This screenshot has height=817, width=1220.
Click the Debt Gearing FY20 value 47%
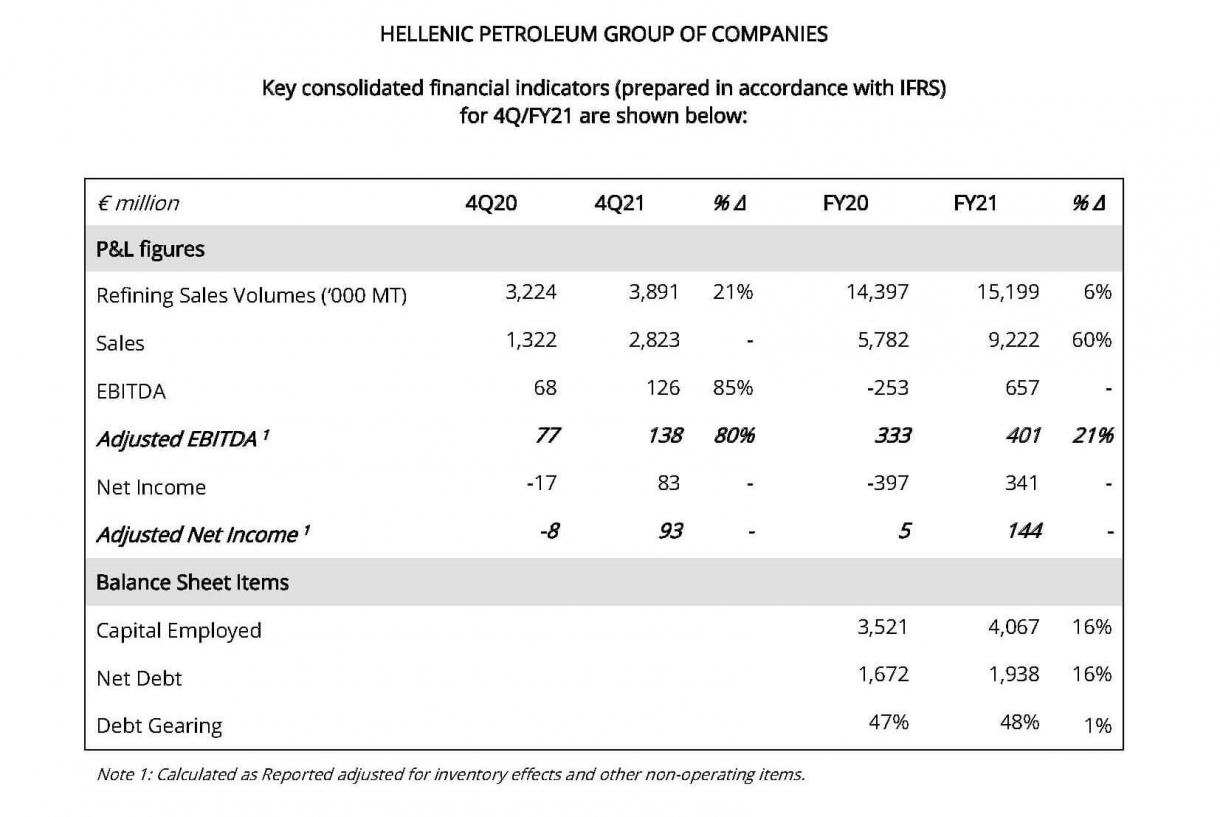889,722
